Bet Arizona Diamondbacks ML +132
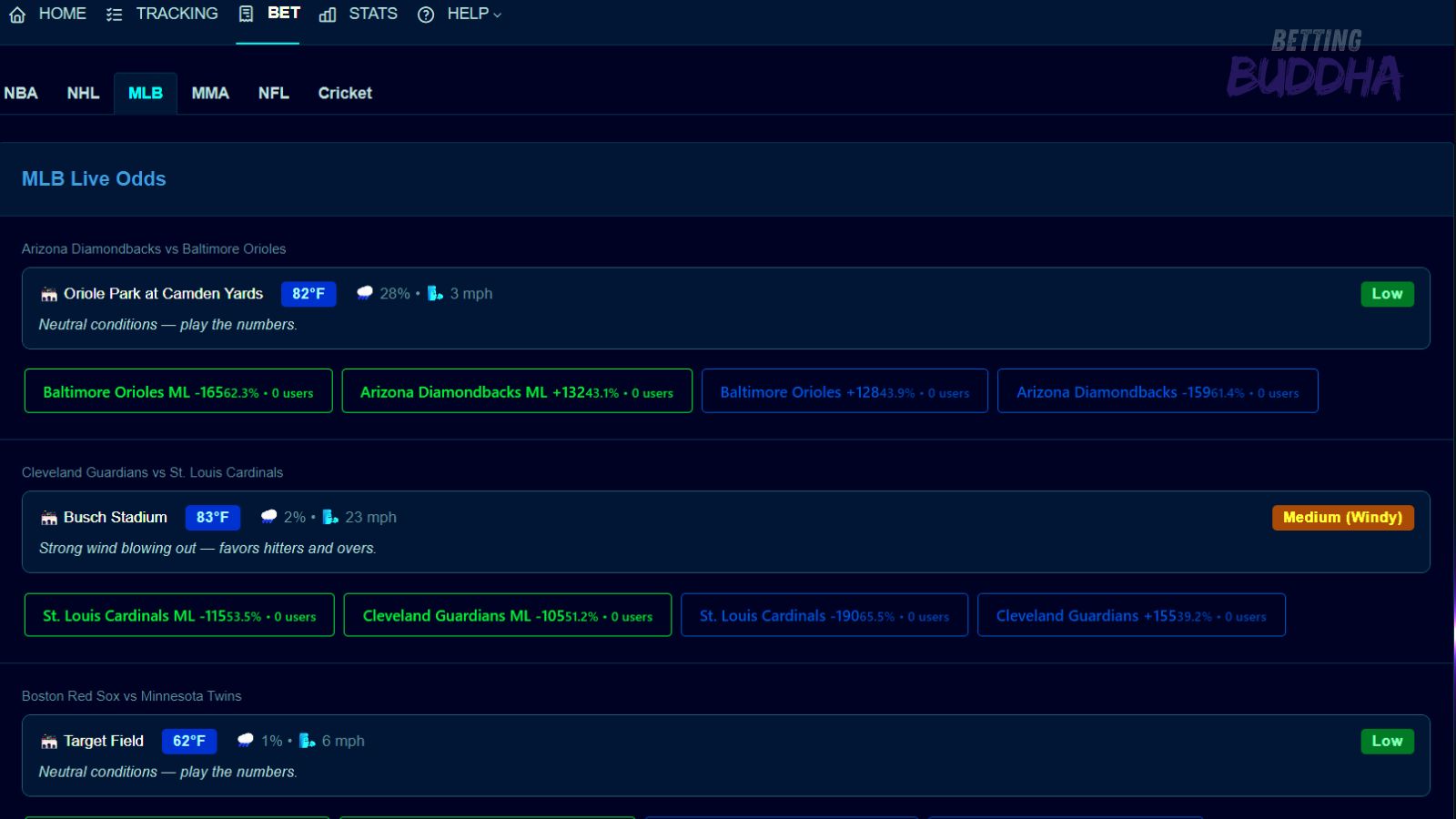Viewport: 1456px width, 819px height. pos(517,391)
